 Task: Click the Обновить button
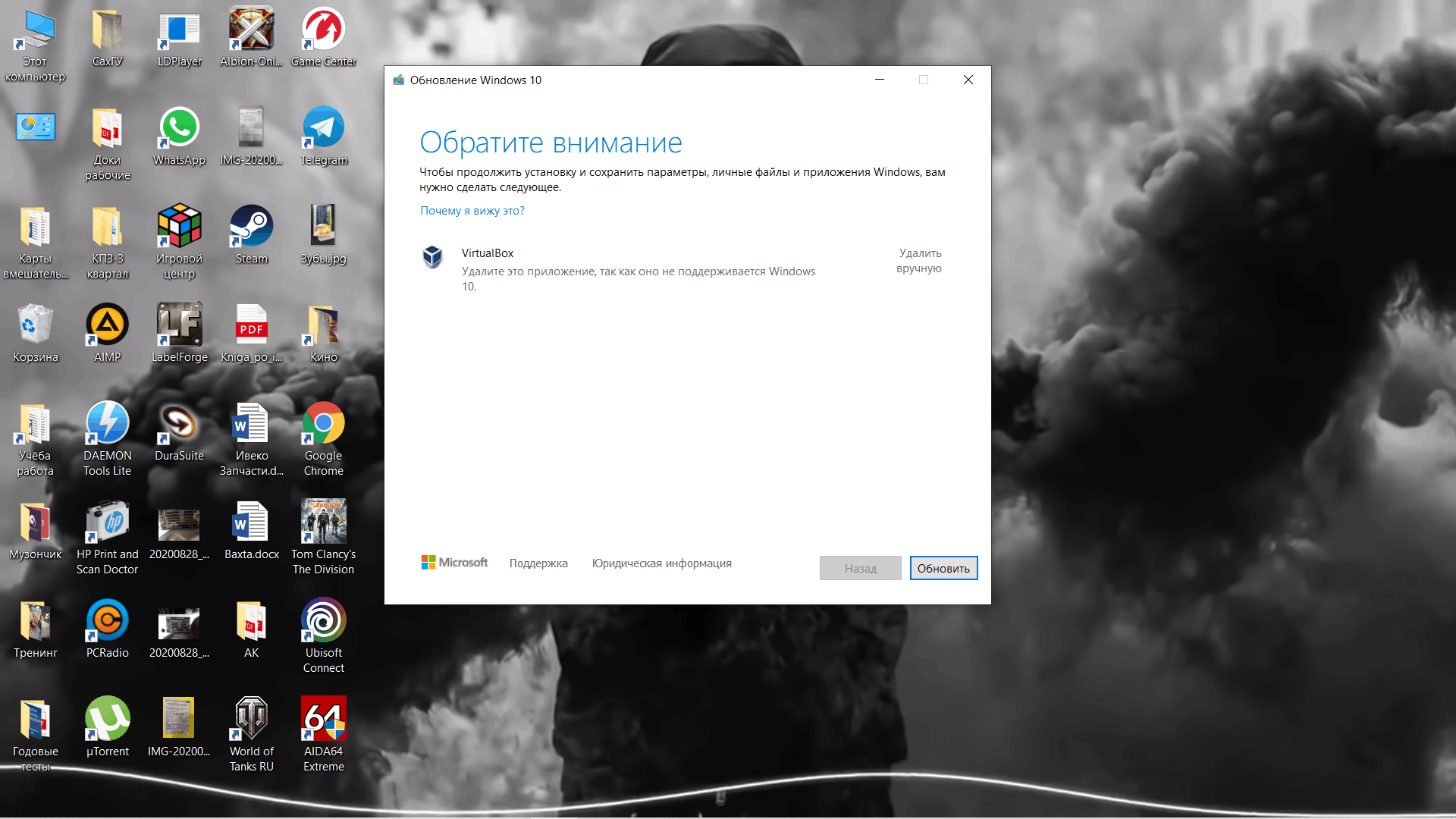tap(943, 568)
